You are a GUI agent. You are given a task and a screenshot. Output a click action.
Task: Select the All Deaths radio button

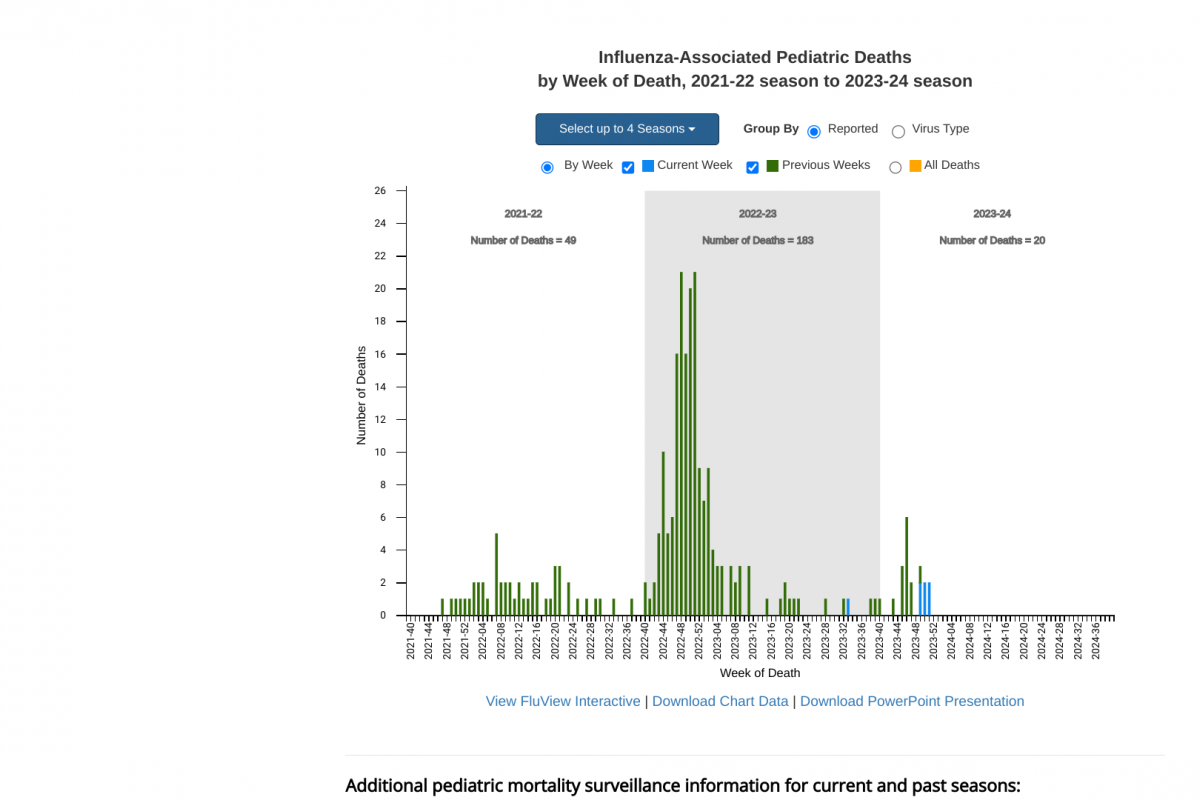tap(895, 167)
